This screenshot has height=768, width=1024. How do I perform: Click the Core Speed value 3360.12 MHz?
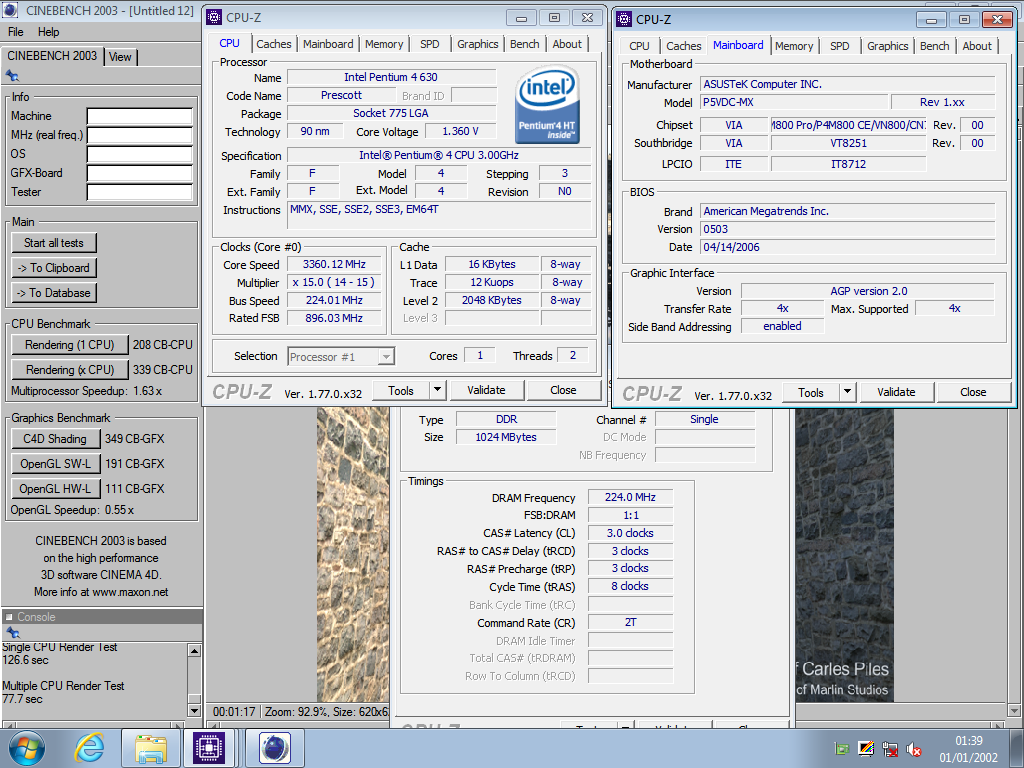(x=334, y=264)
